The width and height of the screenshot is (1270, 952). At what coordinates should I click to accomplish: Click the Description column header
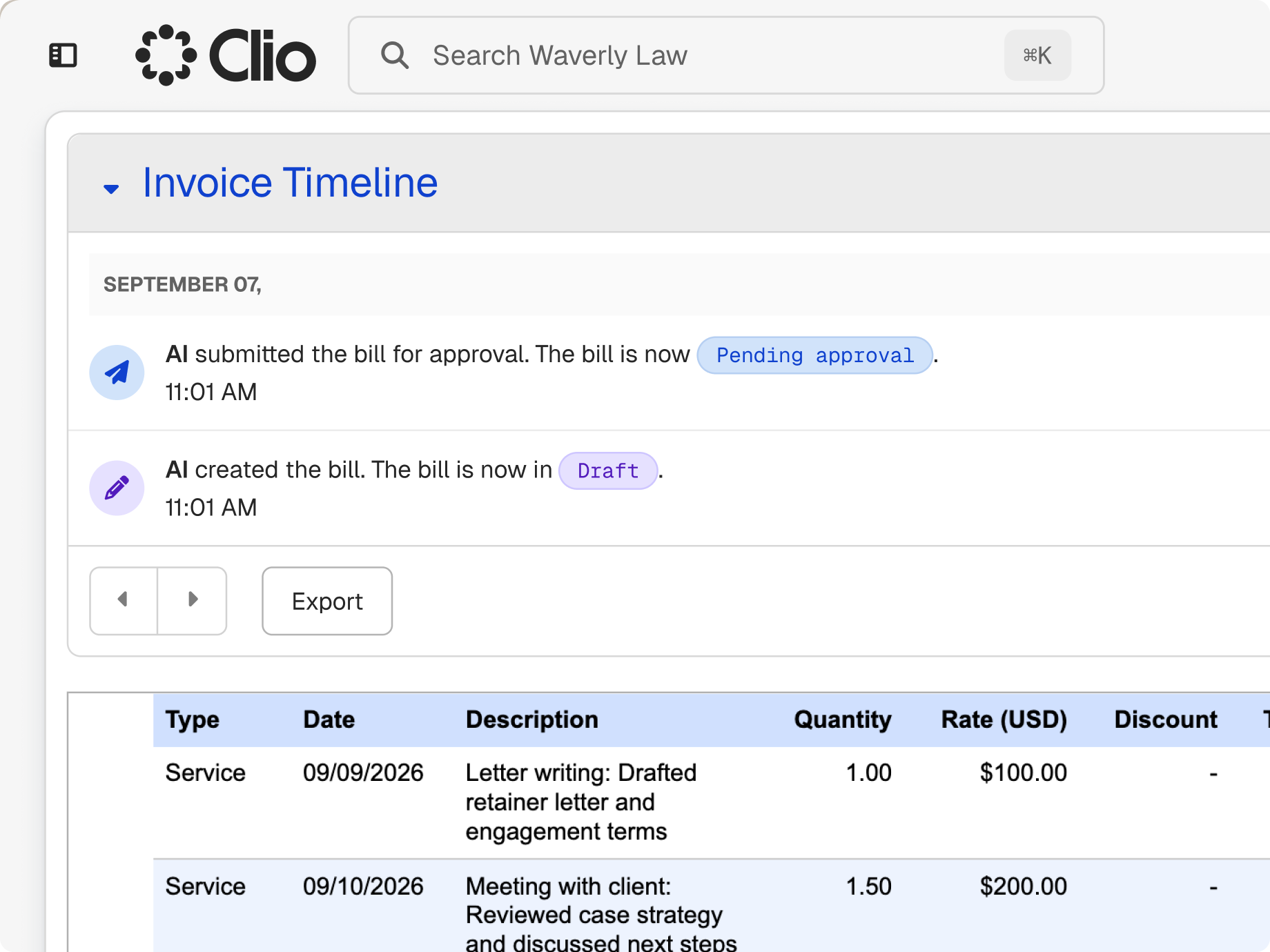pyautogui.click(x=532, y=720)
